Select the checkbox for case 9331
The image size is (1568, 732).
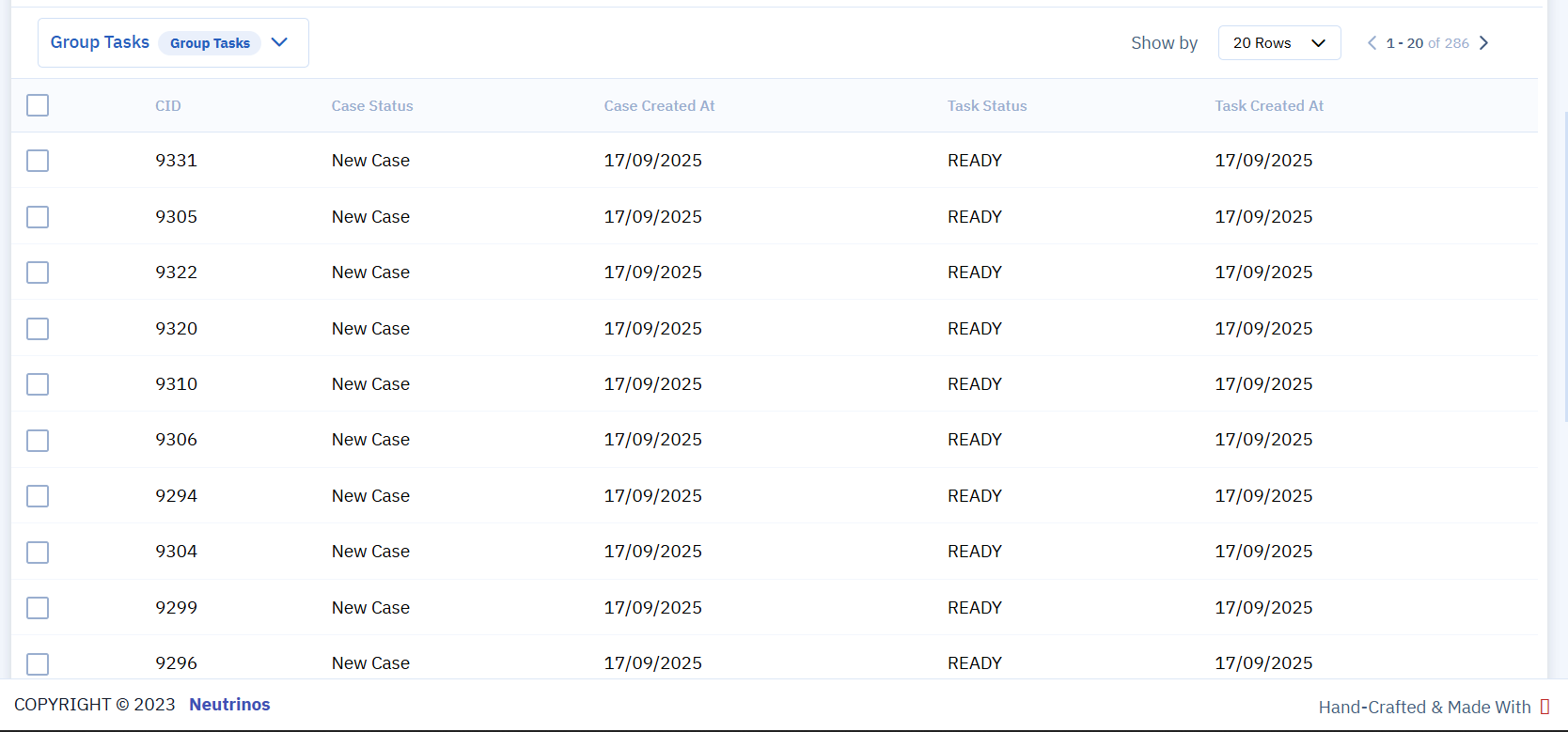pos(38,161)
